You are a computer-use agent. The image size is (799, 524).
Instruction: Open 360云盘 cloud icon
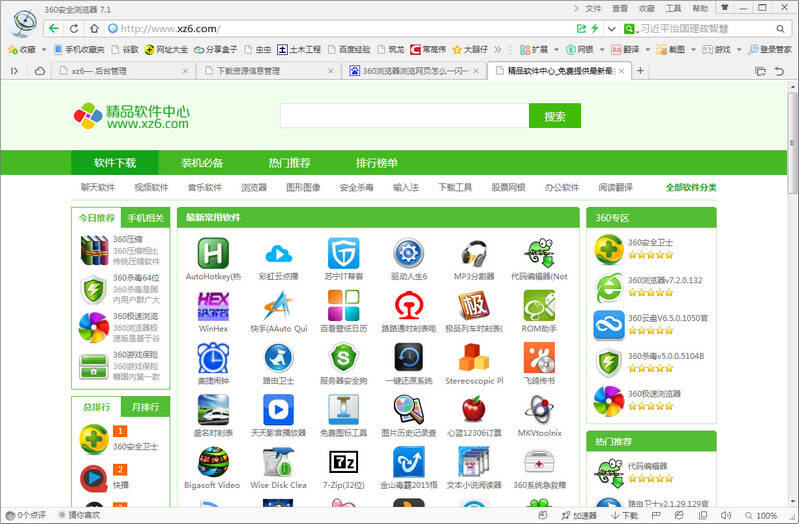[608, 325]
